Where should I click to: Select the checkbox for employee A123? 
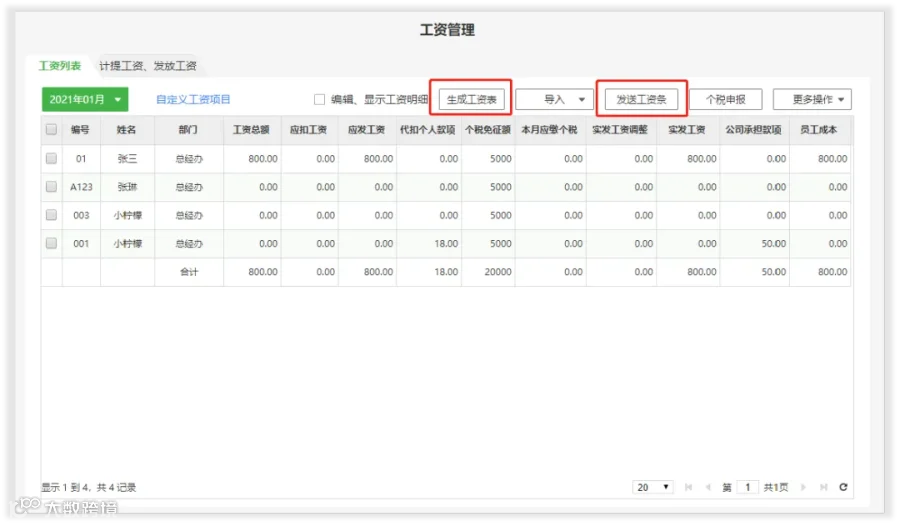click(52, 187)
